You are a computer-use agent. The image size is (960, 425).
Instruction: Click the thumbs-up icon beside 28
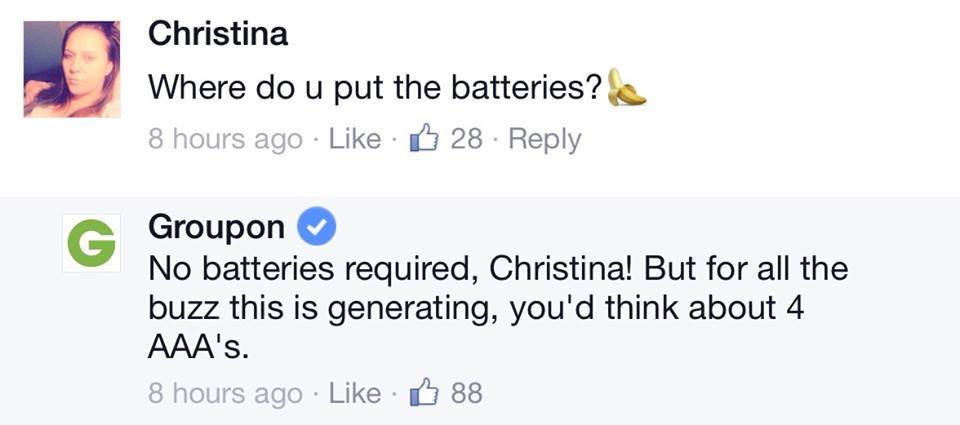[x=425, y=138]
